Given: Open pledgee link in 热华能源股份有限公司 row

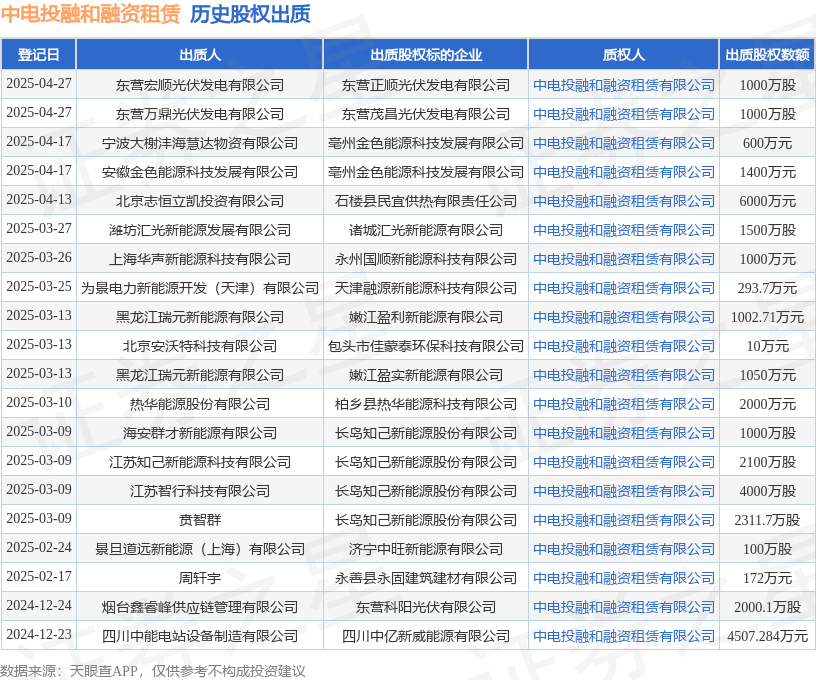Looking at the screenshot, I should tap(623, 404).
